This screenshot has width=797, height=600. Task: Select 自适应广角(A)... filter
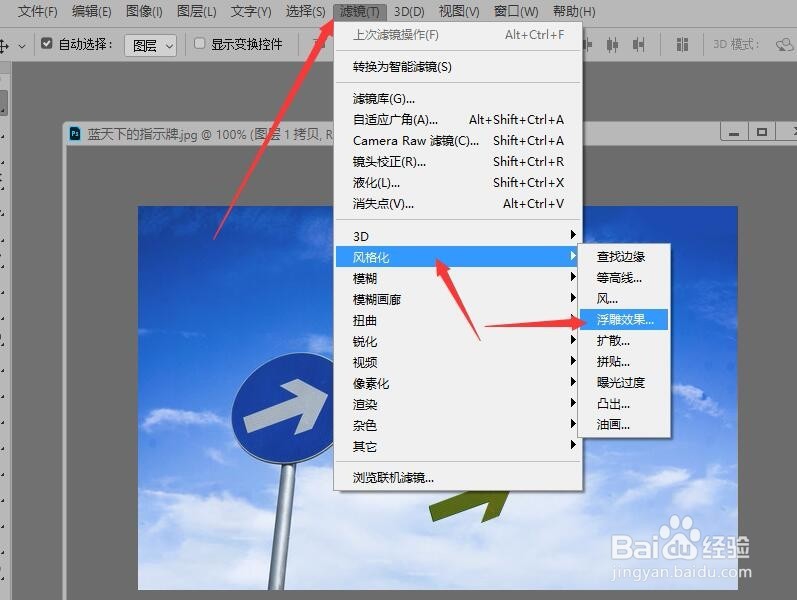pyautogui.click(x=458, y=119)
